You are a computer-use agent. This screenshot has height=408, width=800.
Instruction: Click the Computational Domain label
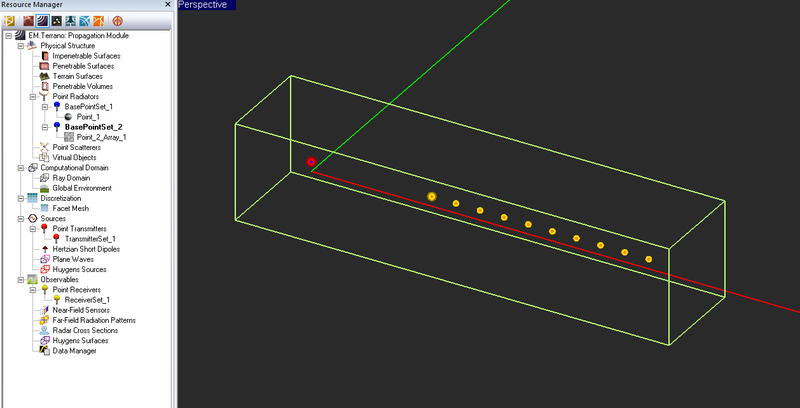click(x=74, y=168)
